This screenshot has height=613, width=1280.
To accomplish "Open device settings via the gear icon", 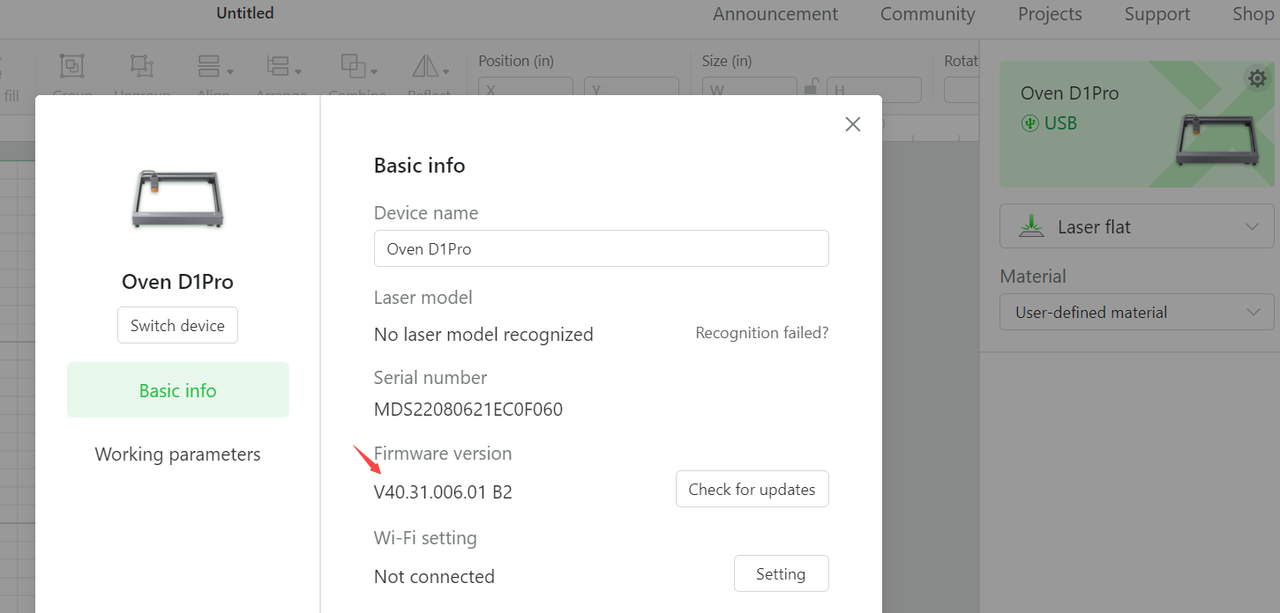I will (x=1257, y=78).
